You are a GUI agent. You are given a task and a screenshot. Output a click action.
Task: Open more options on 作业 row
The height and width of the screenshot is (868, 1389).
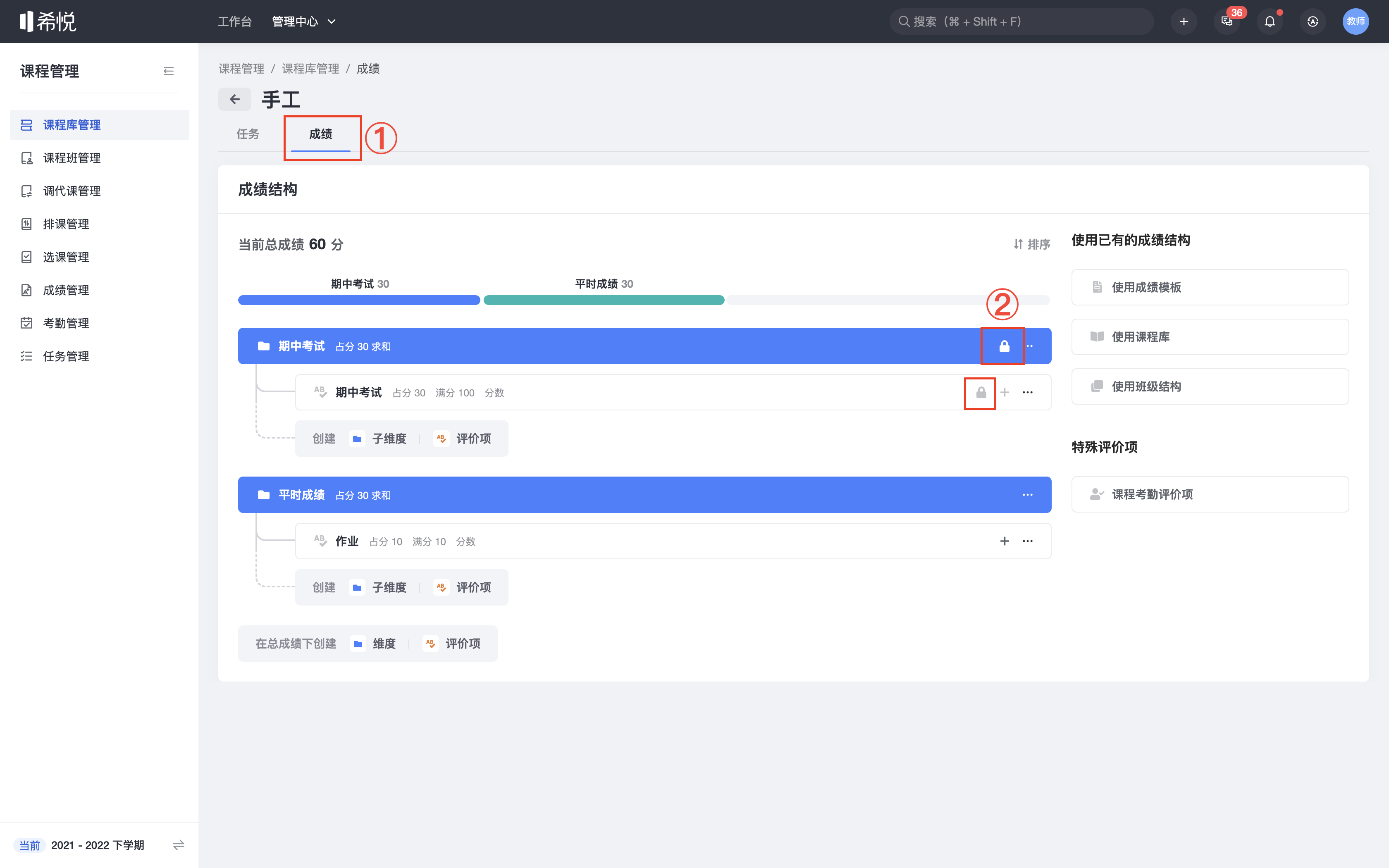tap(1027, 541)
